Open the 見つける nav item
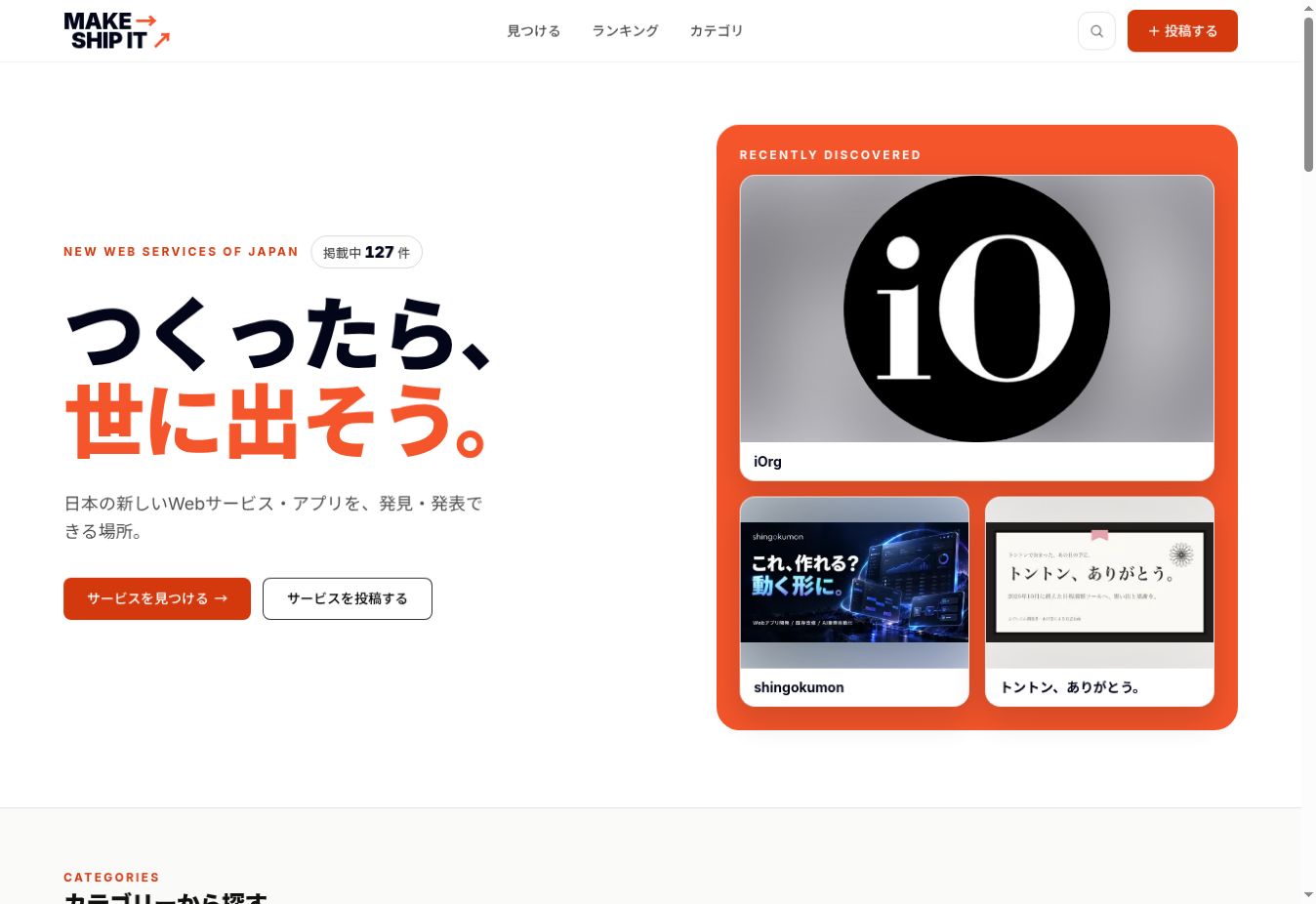Viewport: 1316px width, 904px height. (x=534, y=31)
